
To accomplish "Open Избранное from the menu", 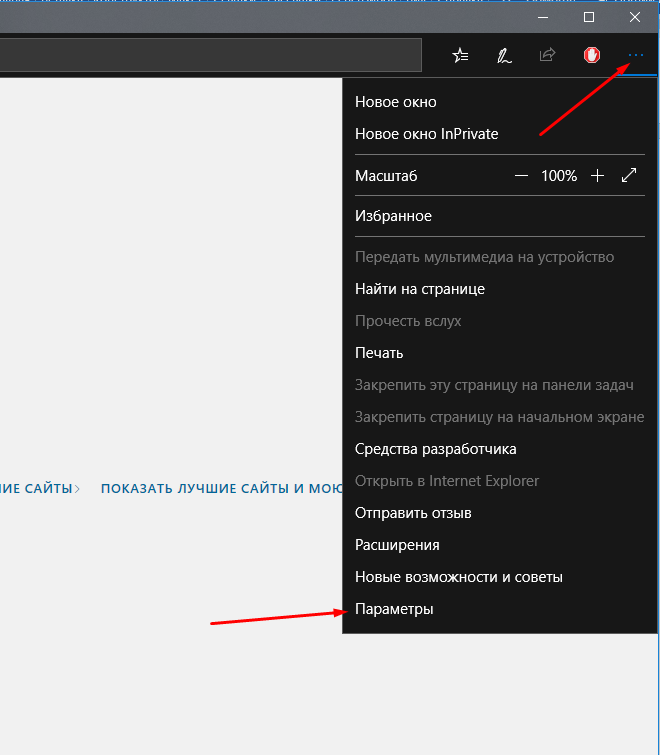I will point(500,216).
